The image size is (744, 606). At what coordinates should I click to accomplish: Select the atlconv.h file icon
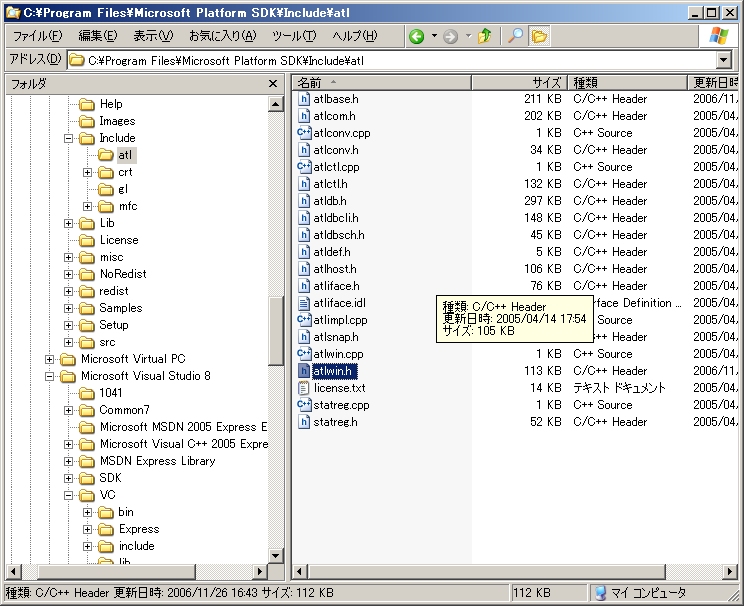click(304, 150)
